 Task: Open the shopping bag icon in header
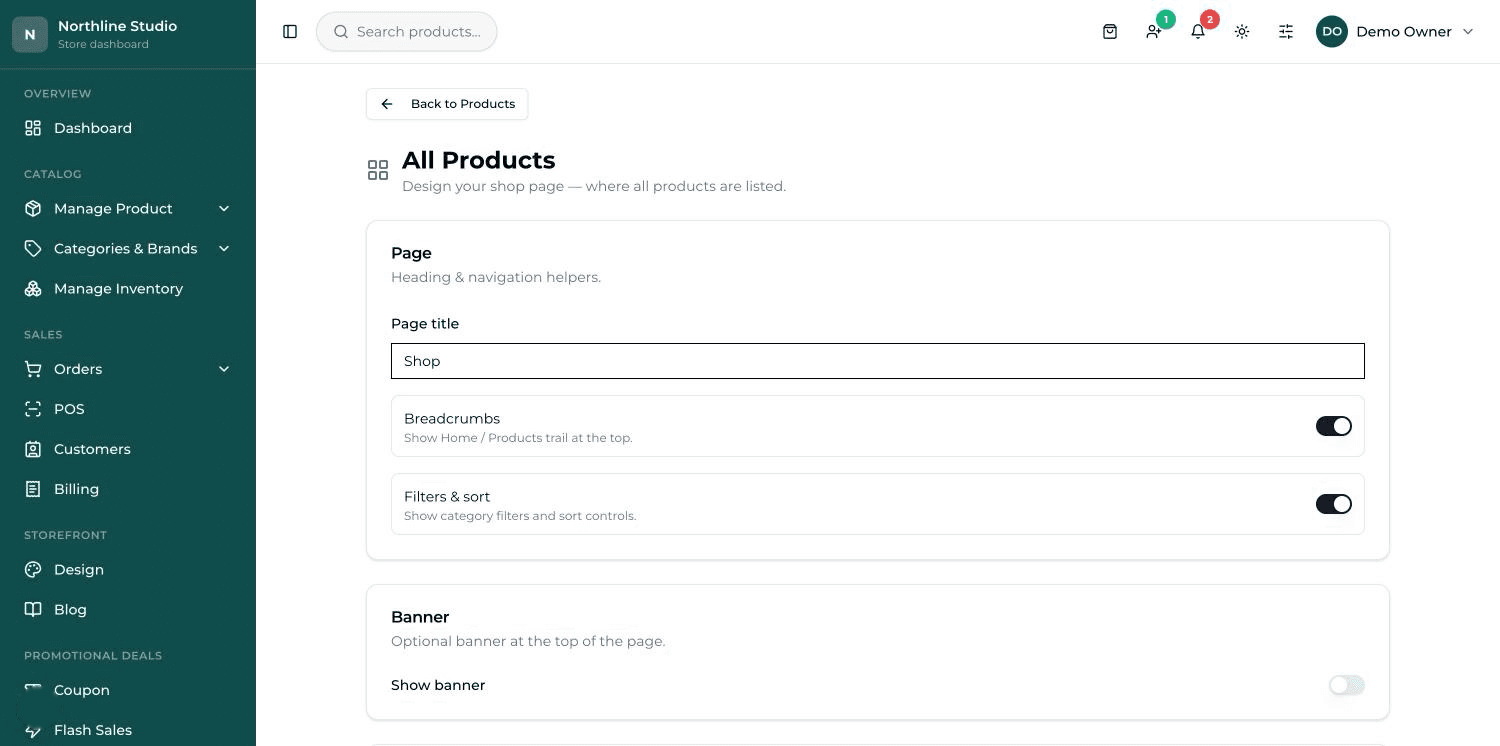point(1110,32)
